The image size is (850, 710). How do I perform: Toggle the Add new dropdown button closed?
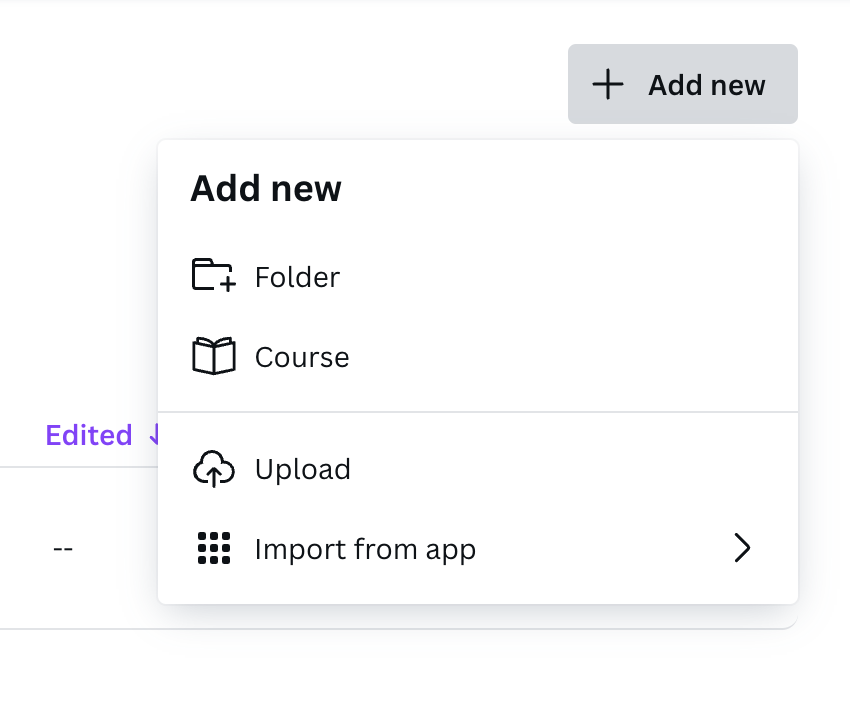(682, 85)
